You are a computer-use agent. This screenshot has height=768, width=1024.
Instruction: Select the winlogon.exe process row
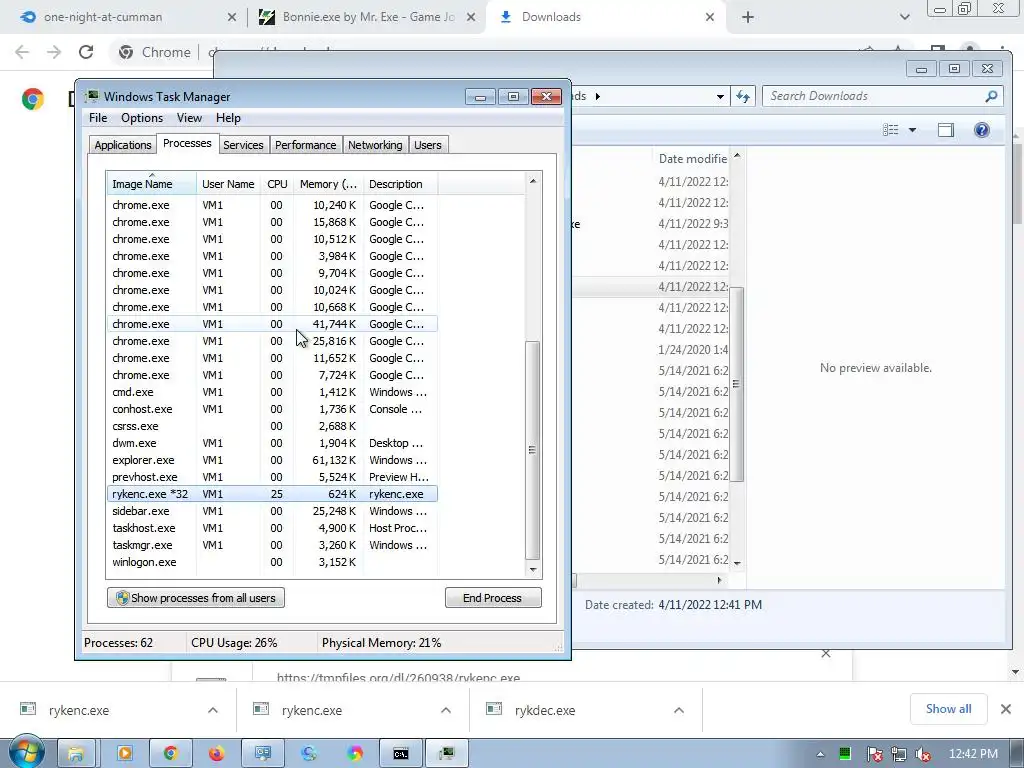click(x=272, y=562)
